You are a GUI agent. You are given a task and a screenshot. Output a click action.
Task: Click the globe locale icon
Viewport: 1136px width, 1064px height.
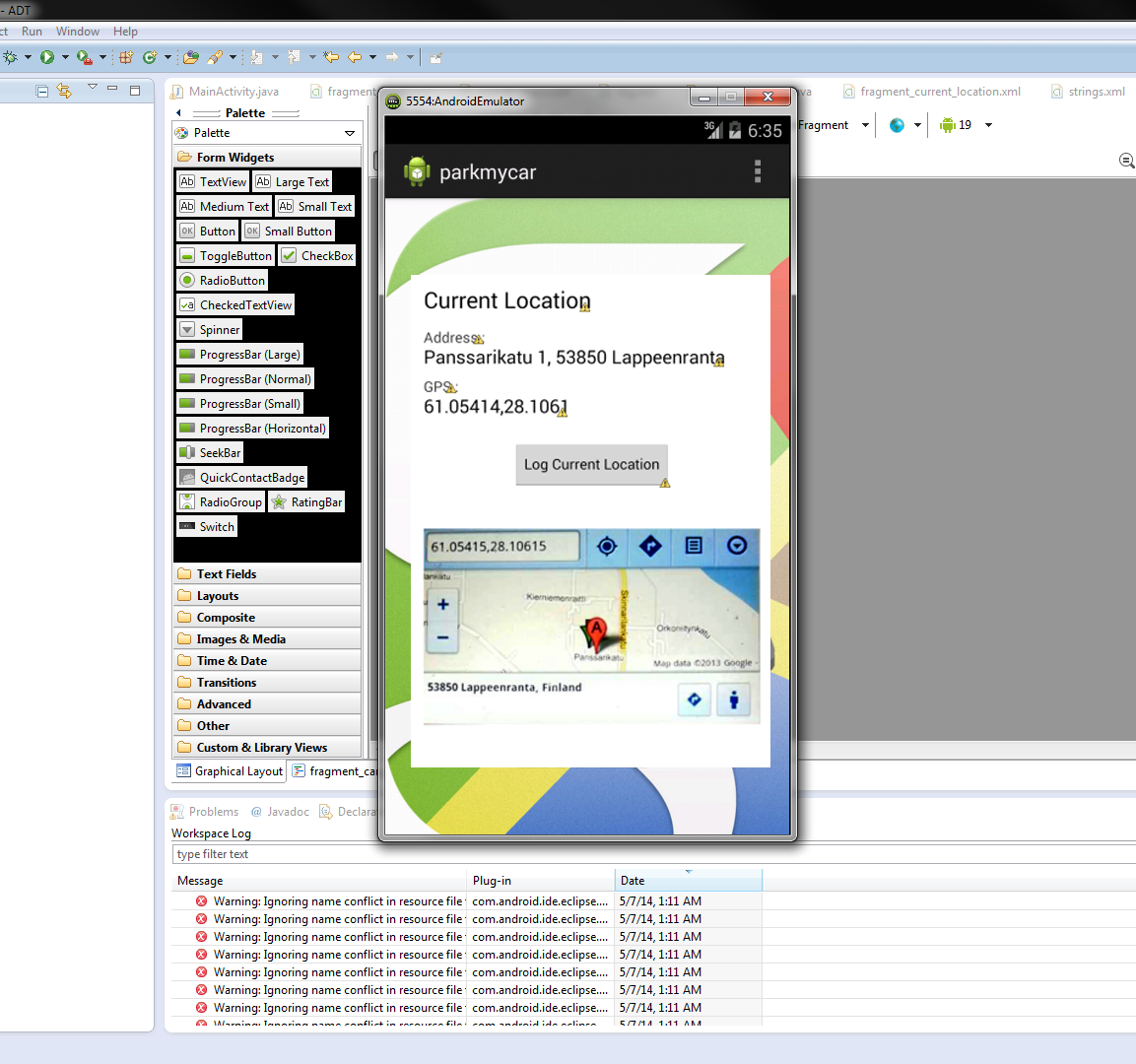897,125
